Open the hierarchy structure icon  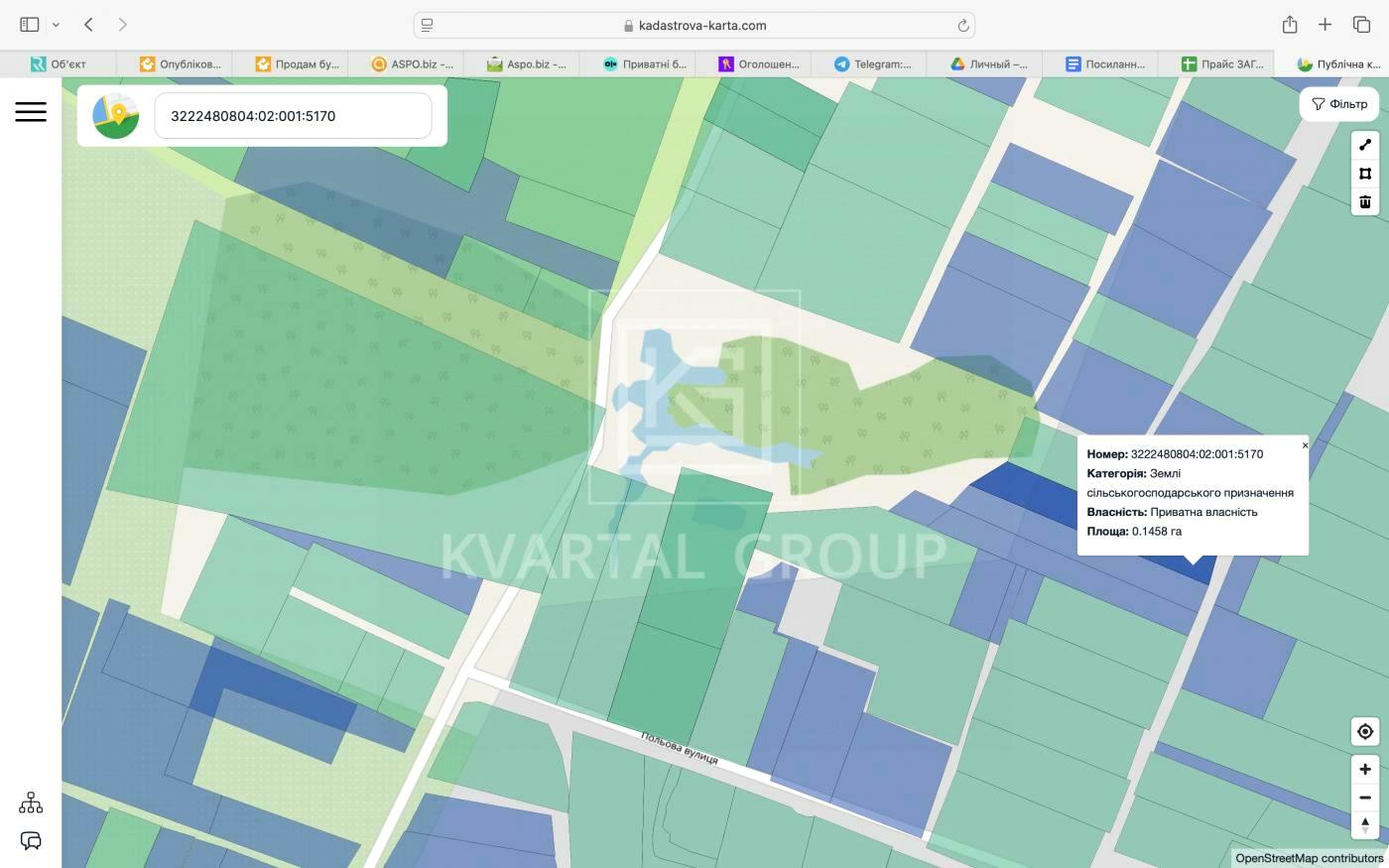click(31, 803)
